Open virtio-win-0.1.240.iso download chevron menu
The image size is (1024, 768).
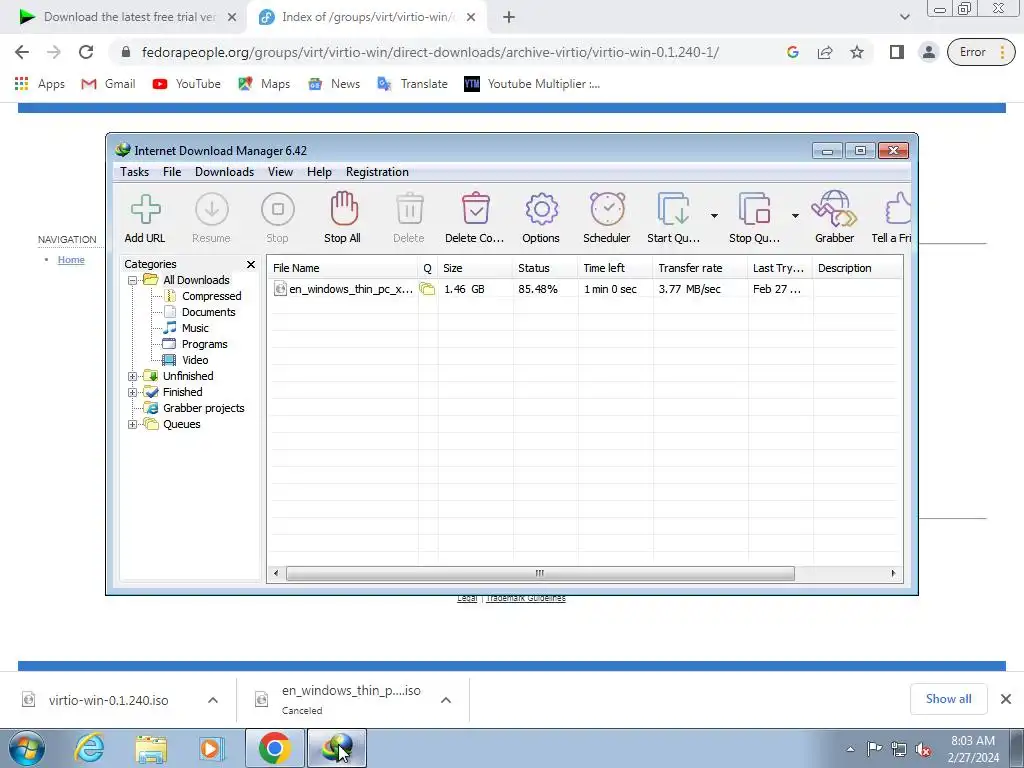213,700
